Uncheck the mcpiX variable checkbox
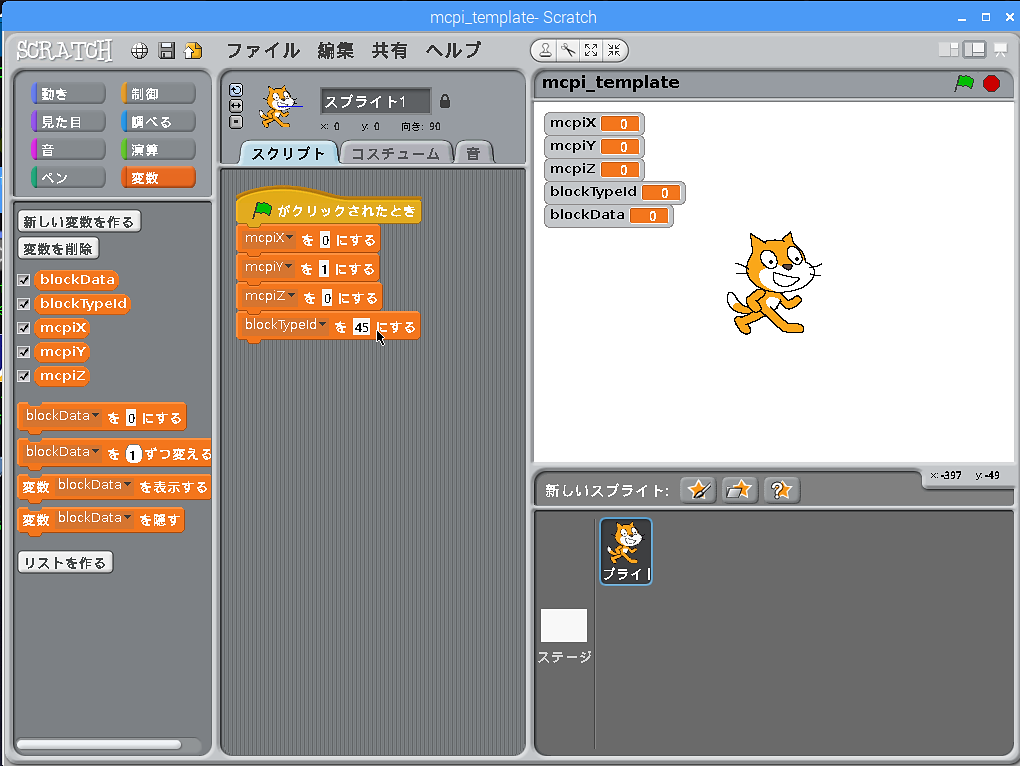1020x766 pixels. click(x=24, y=328)
